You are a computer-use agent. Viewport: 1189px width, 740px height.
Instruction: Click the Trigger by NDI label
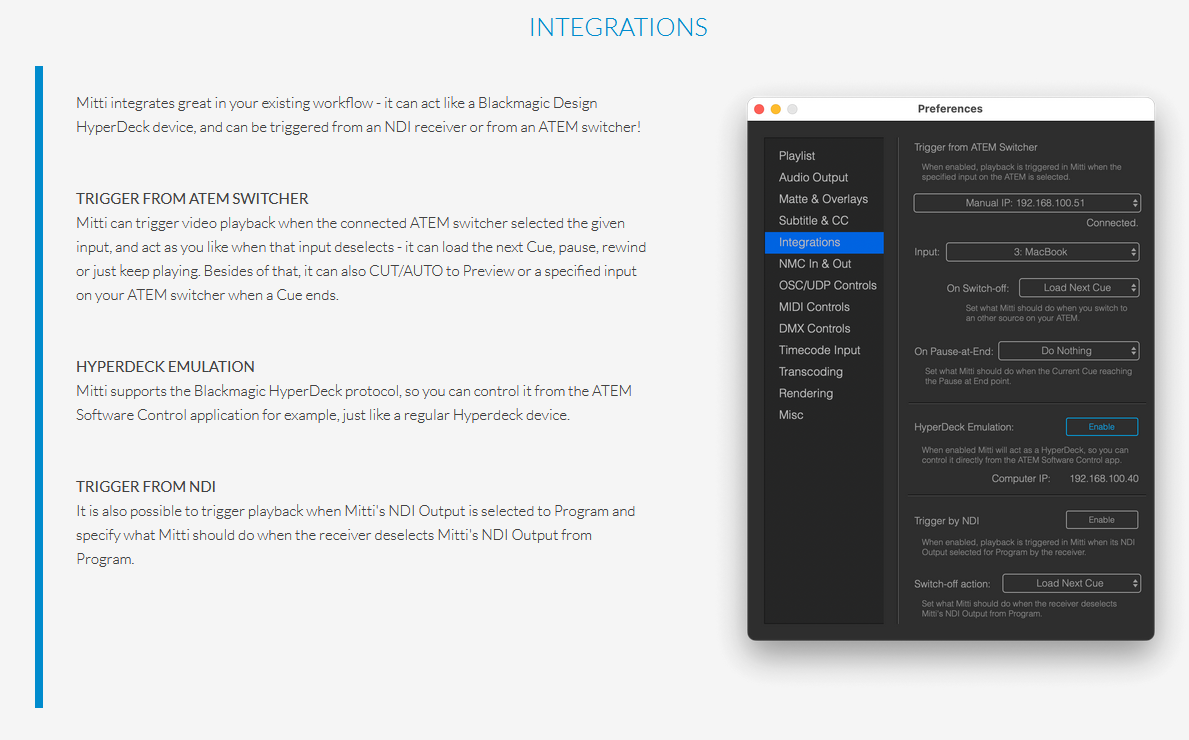(946, 521)
